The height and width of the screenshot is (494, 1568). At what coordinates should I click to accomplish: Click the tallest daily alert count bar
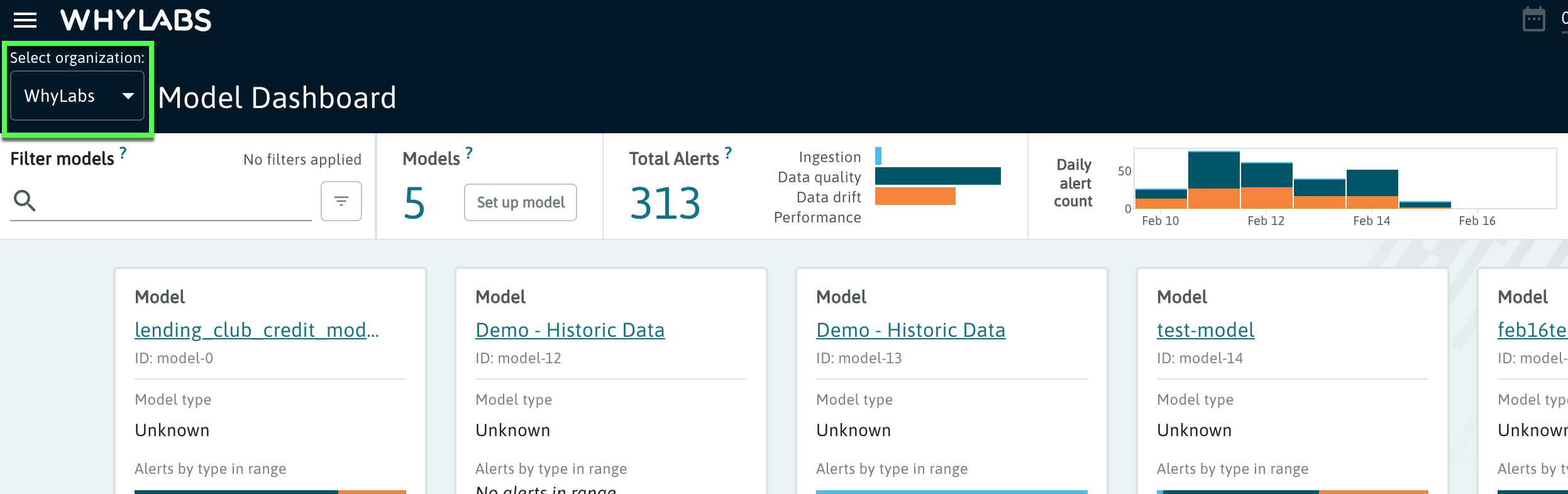(1213, 179)
